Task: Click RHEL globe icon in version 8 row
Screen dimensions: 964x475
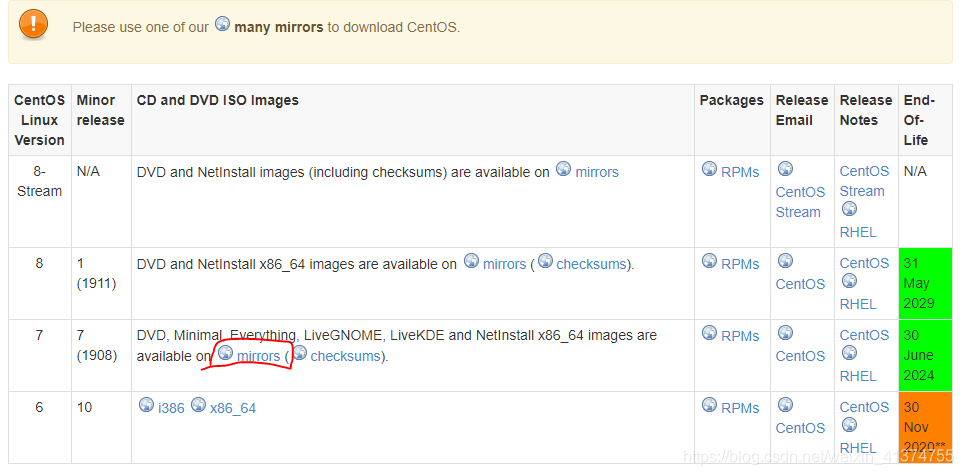Action: point(849,281)
